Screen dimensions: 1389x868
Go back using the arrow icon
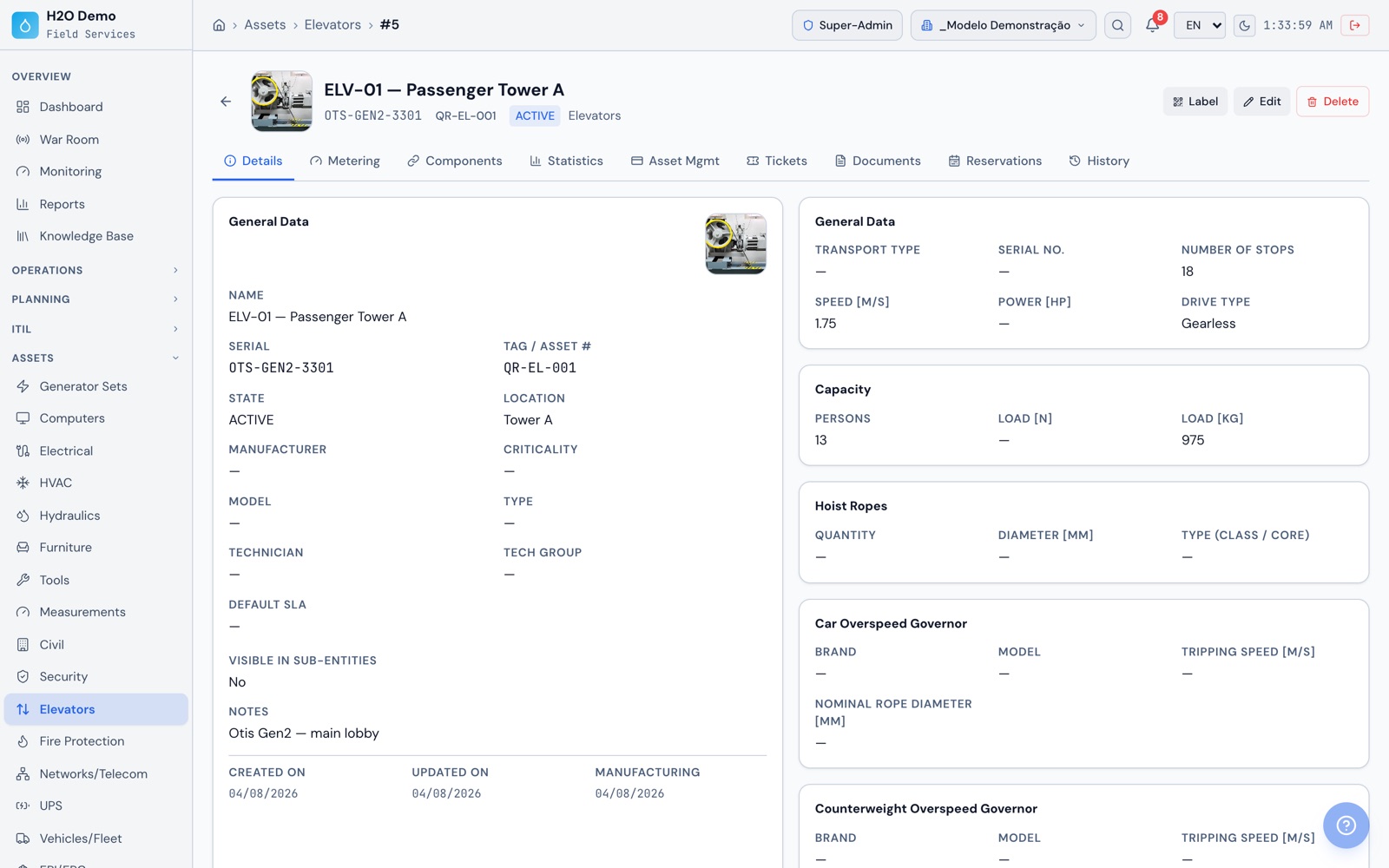[226, 102]
